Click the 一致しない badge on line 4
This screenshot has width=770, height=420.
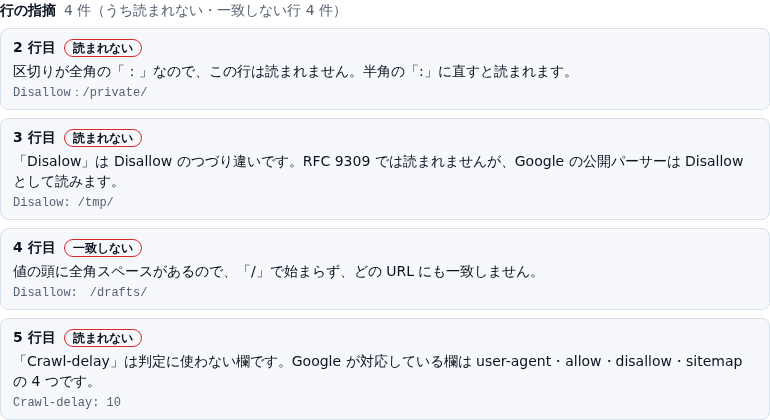pyautogui.click(x=103, y=248)
